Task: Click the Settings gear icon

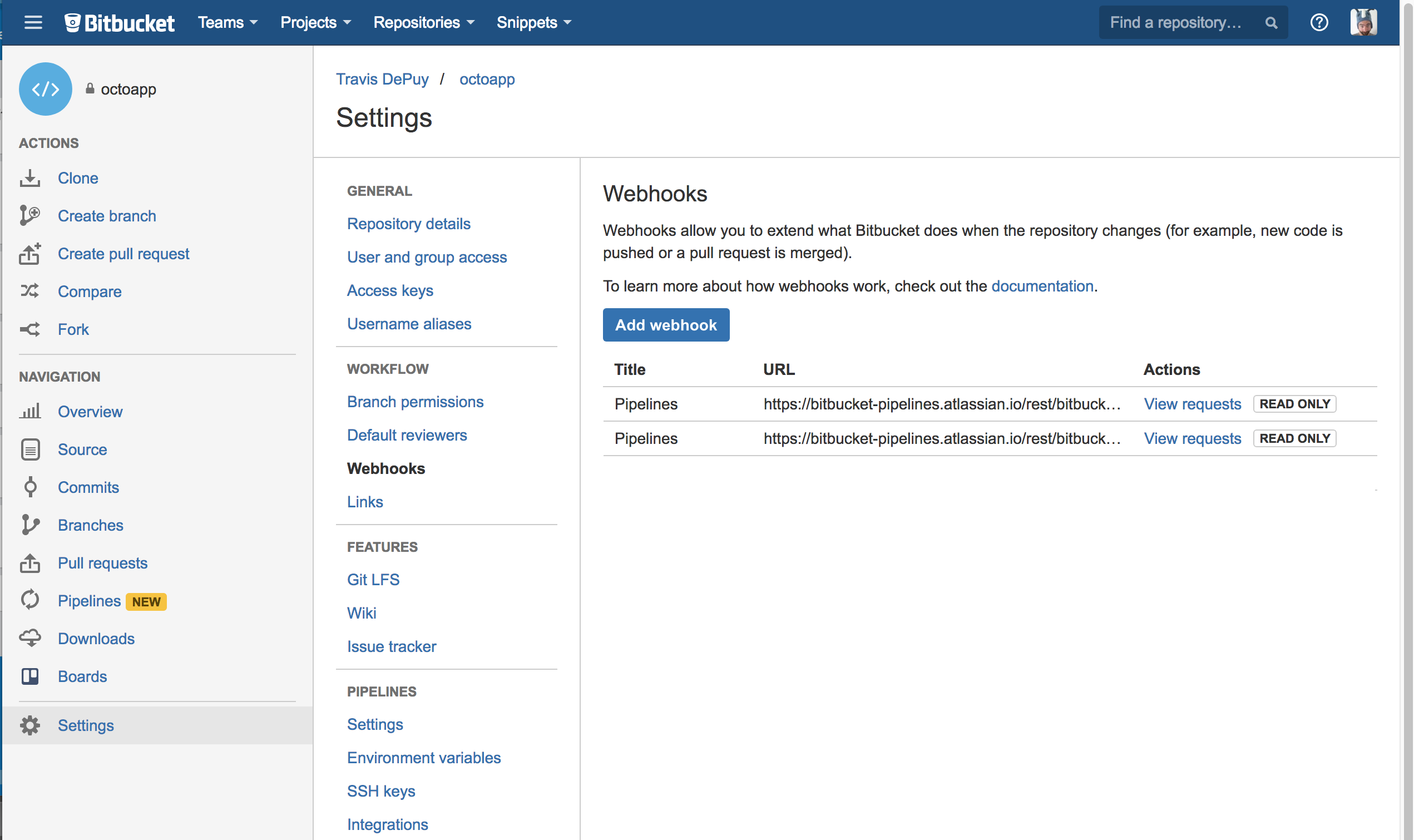Action: (x=30, y=725)
